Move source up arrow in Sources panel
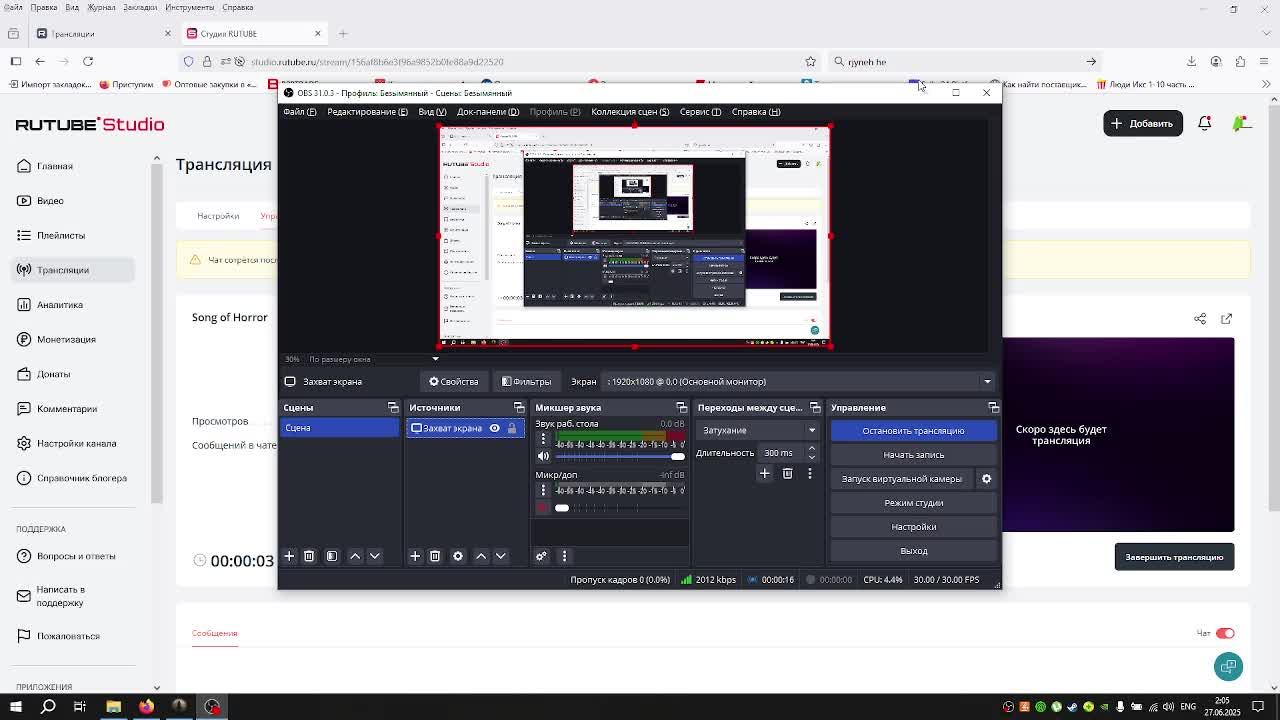This screenshot has width=1280, height=720. 481,556
